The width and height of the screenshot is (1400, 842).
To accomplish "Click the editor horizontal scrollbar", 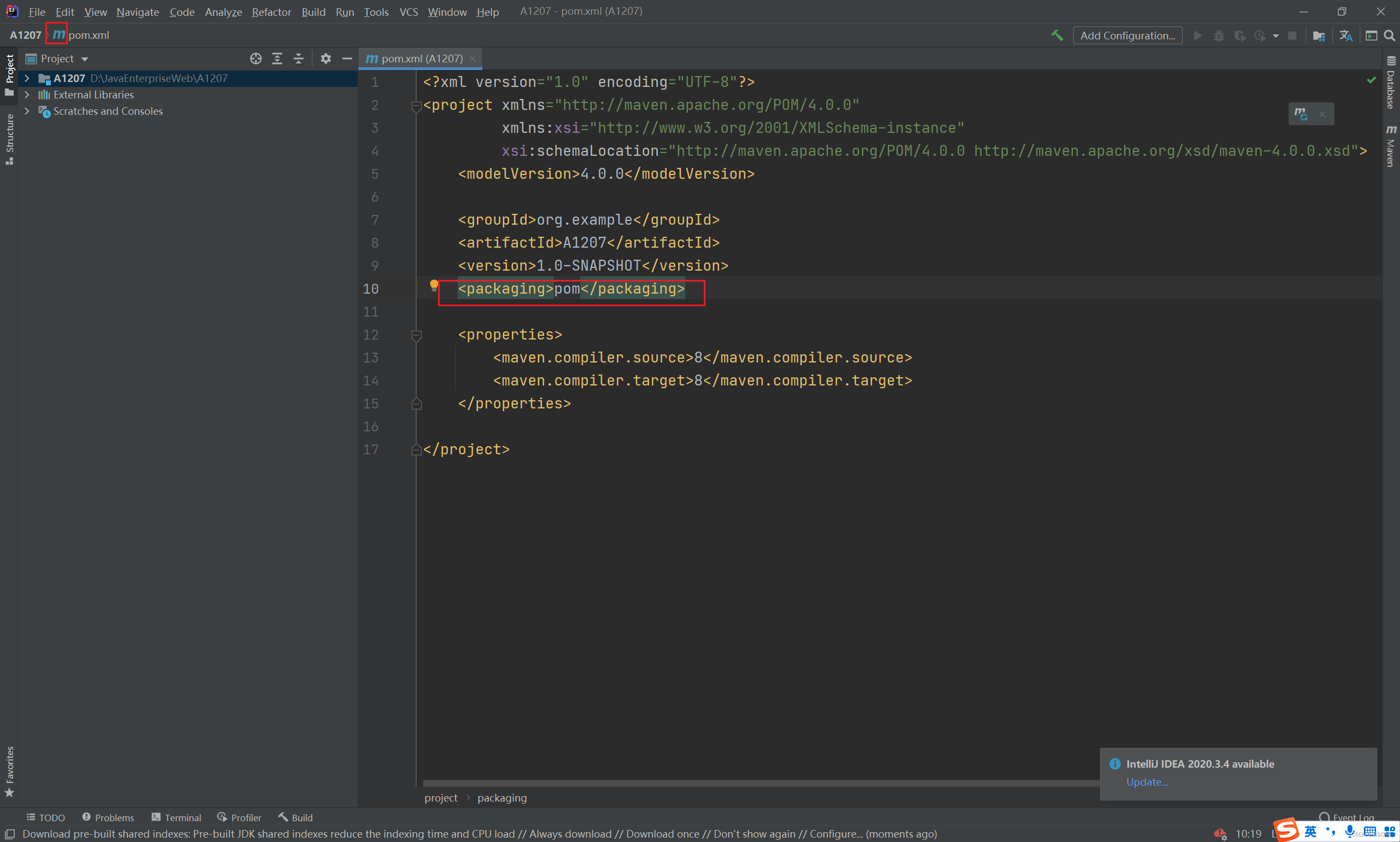I will [x=738, y=783].
